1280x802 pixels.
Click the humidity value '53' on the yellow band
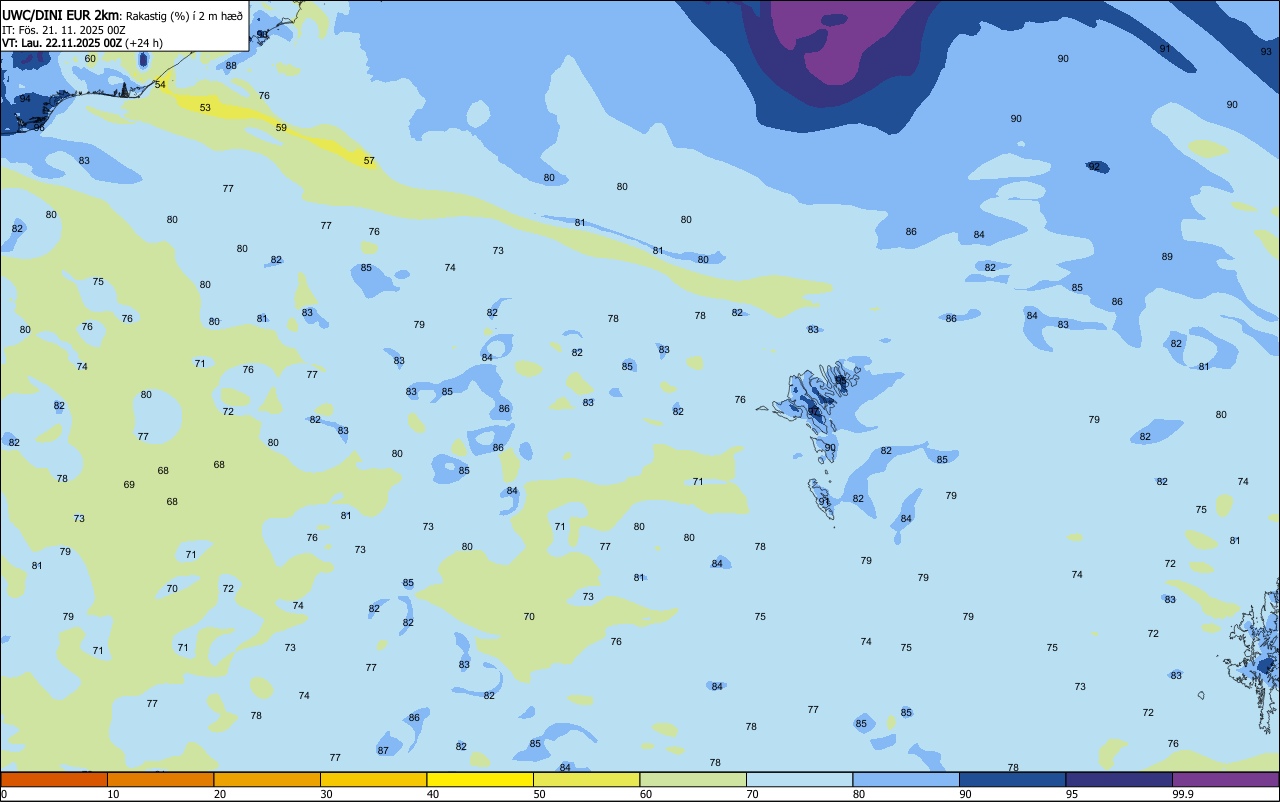point(205,107)
